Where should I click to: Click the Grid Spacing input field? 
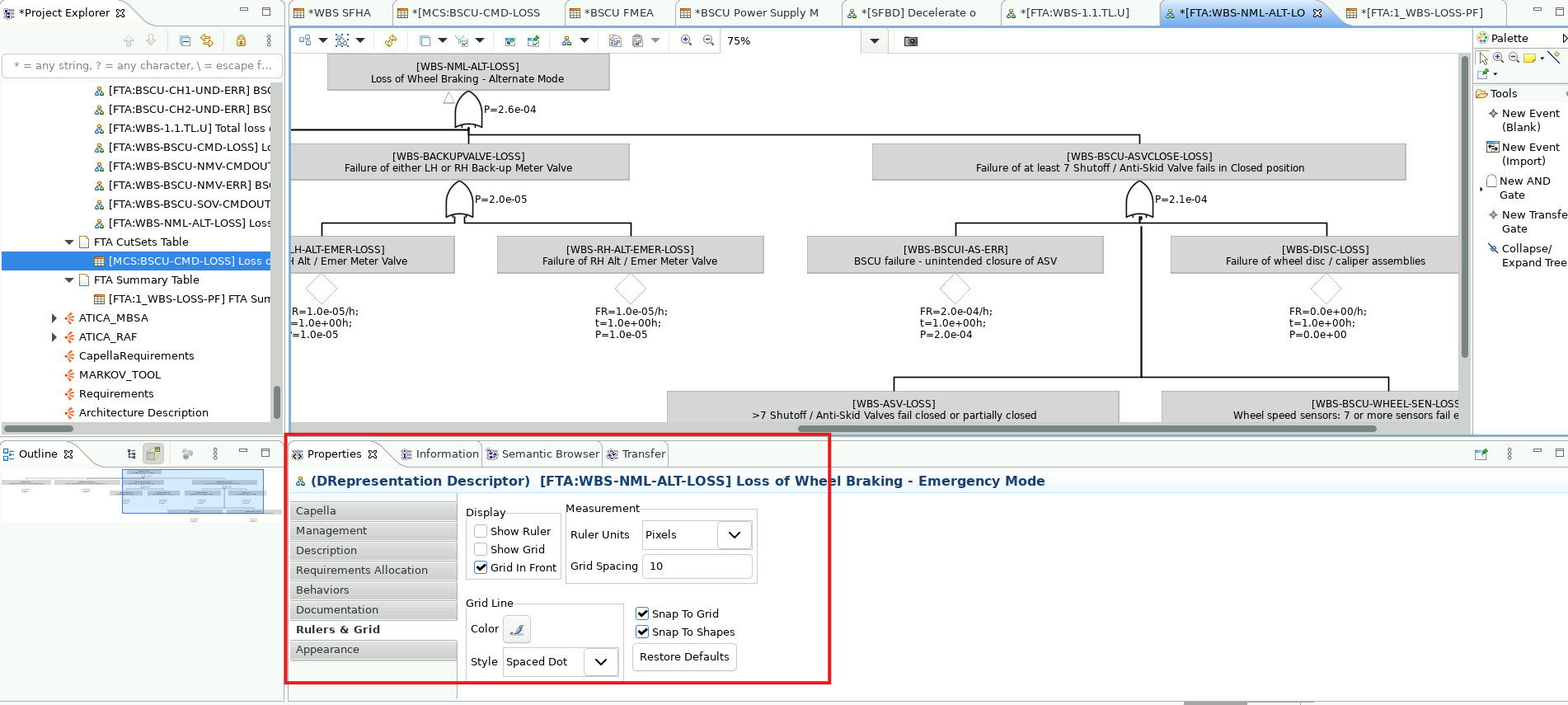coord(697,566)
